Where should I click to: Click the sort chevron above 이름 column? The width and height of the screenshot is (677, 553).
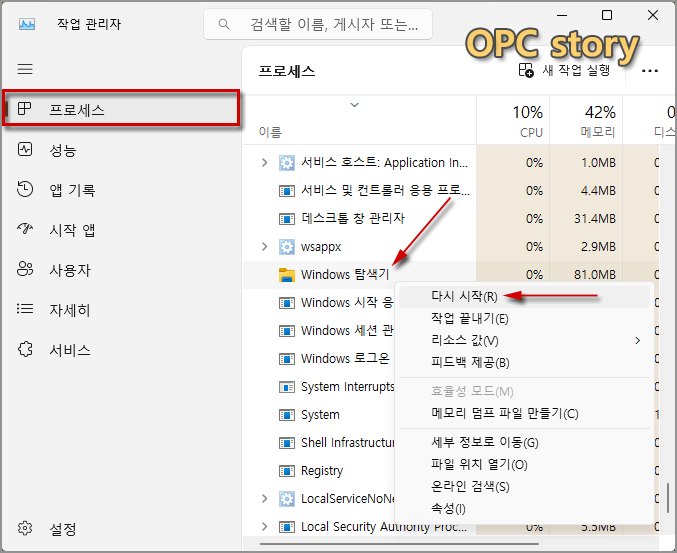(x=354, y=105)
